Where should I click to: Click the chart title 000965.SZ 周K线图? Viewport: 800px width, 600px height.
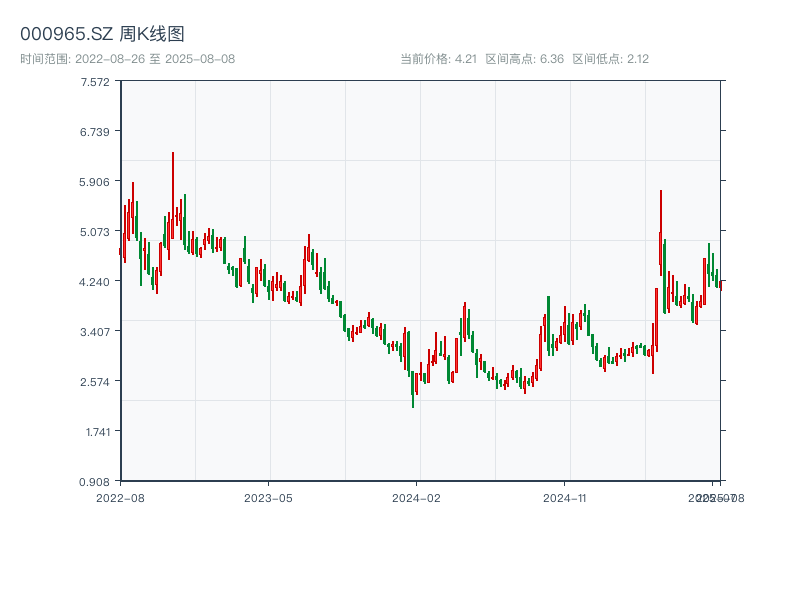(102, 34)
